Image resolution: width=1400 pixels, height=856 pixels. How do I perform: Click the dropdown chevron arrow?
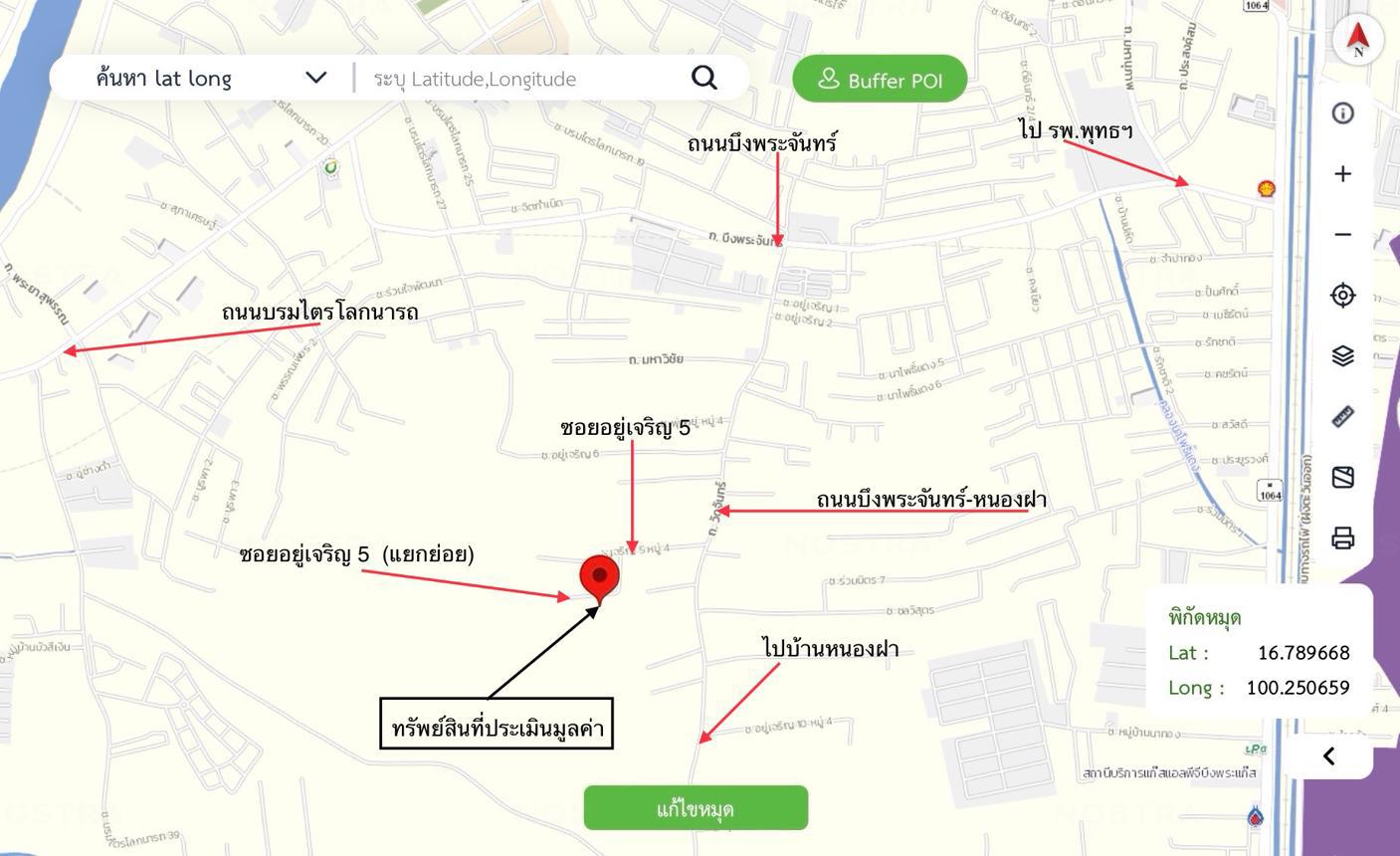(315, 78)
